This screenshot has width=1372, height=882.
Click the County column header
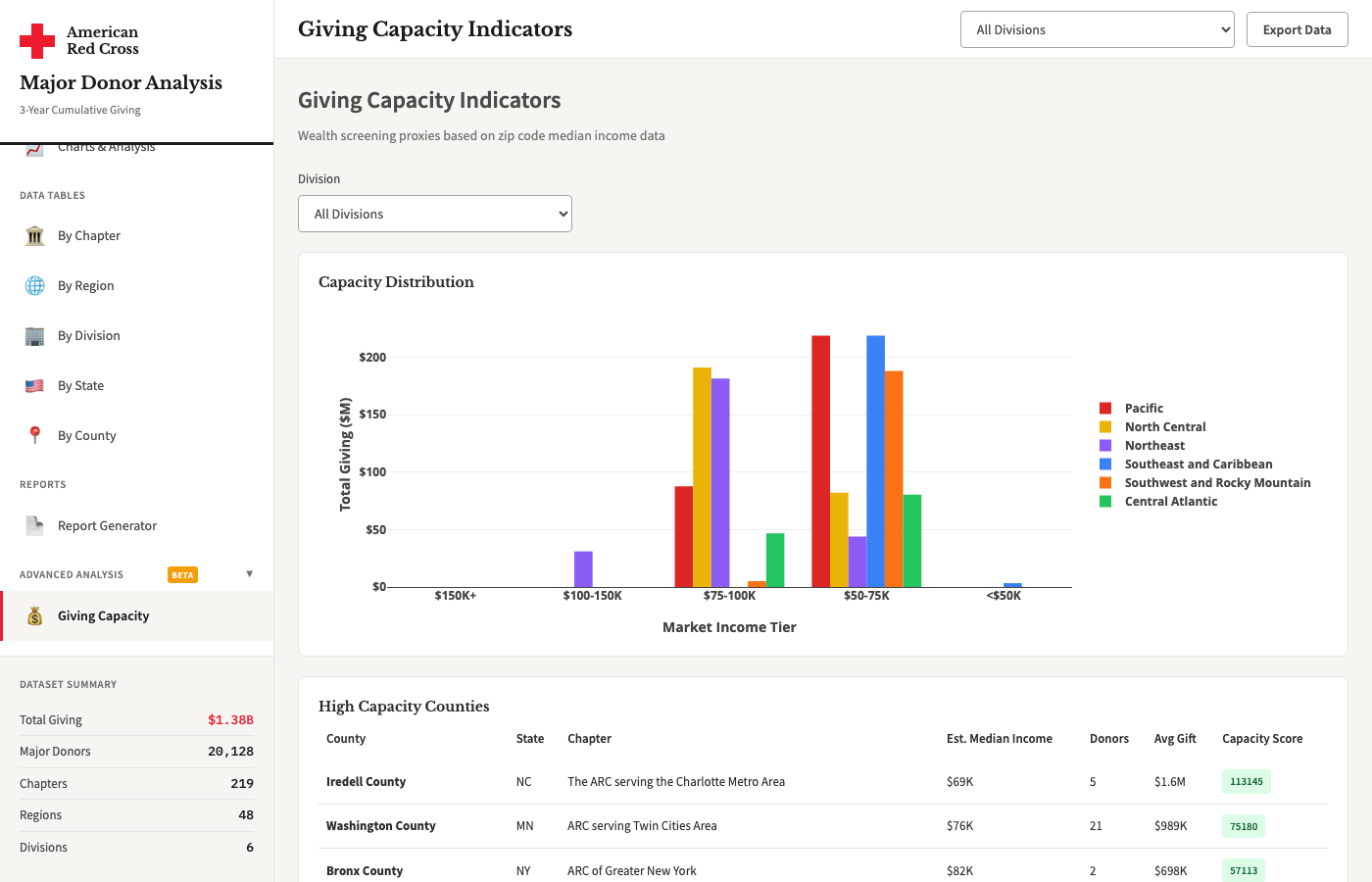tap(346, 739)
